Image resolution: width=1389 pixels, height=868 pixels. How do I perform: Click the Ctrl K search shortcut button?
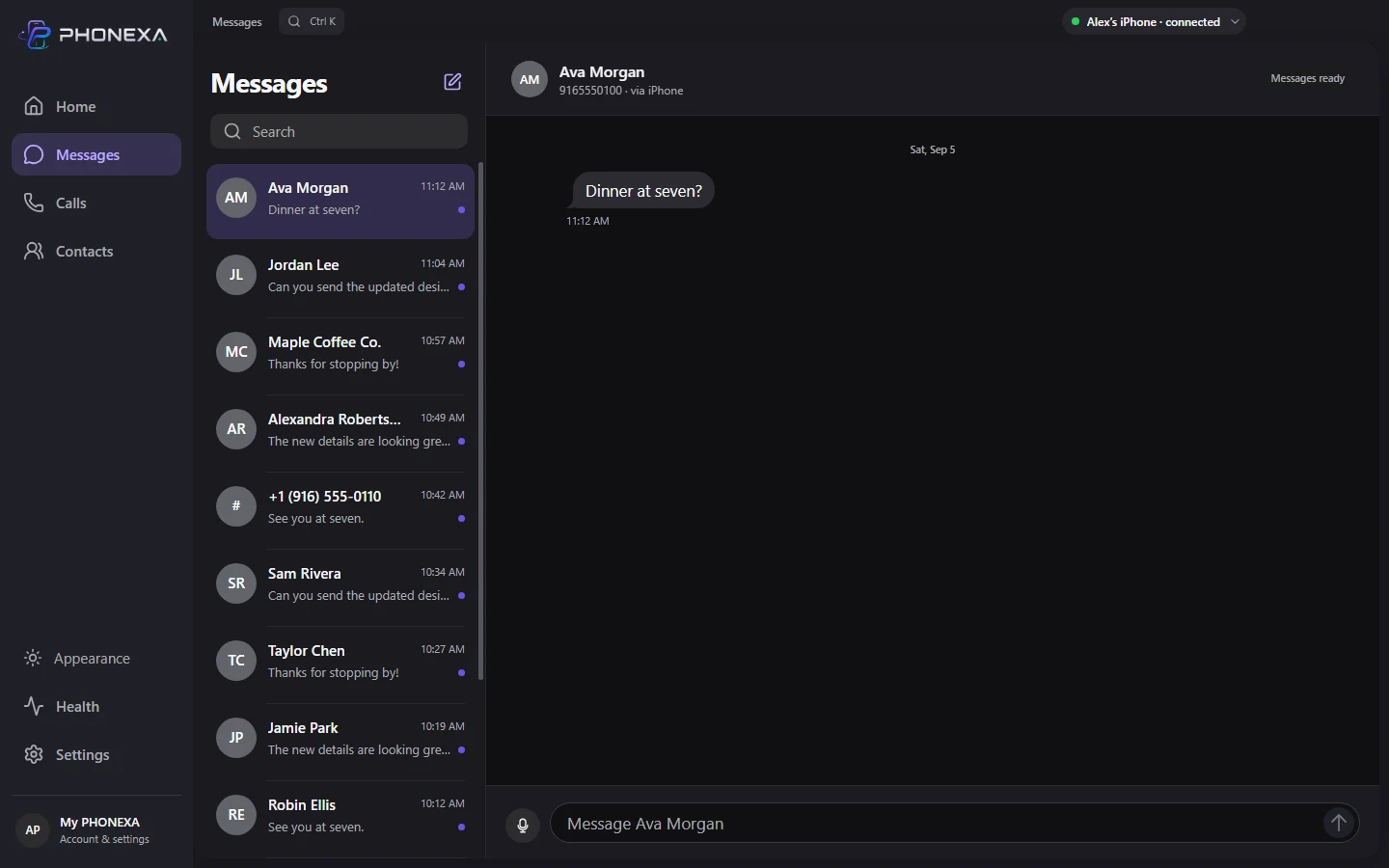point(312,21)
